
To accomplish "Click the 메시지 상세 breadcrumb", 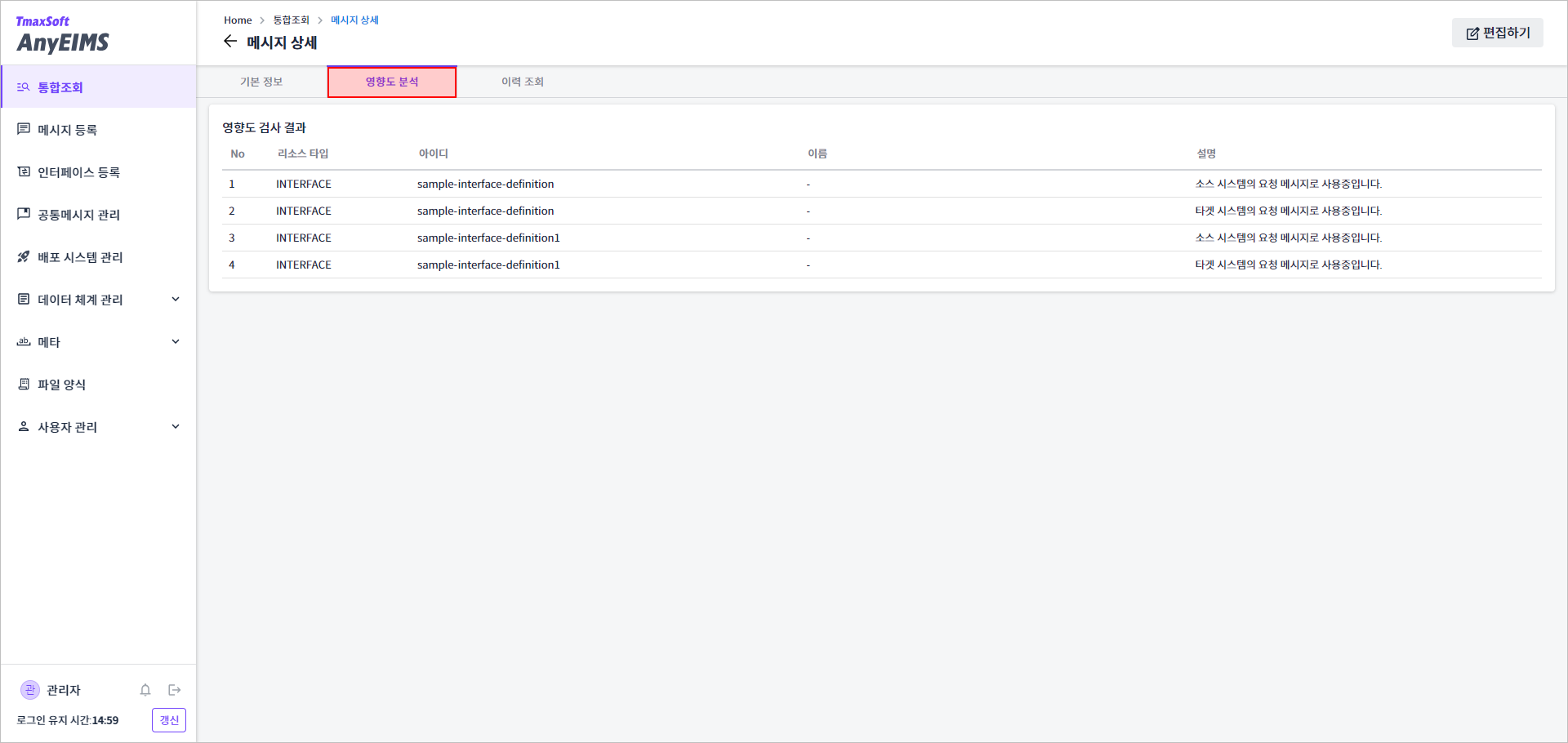I will point(354,20).
